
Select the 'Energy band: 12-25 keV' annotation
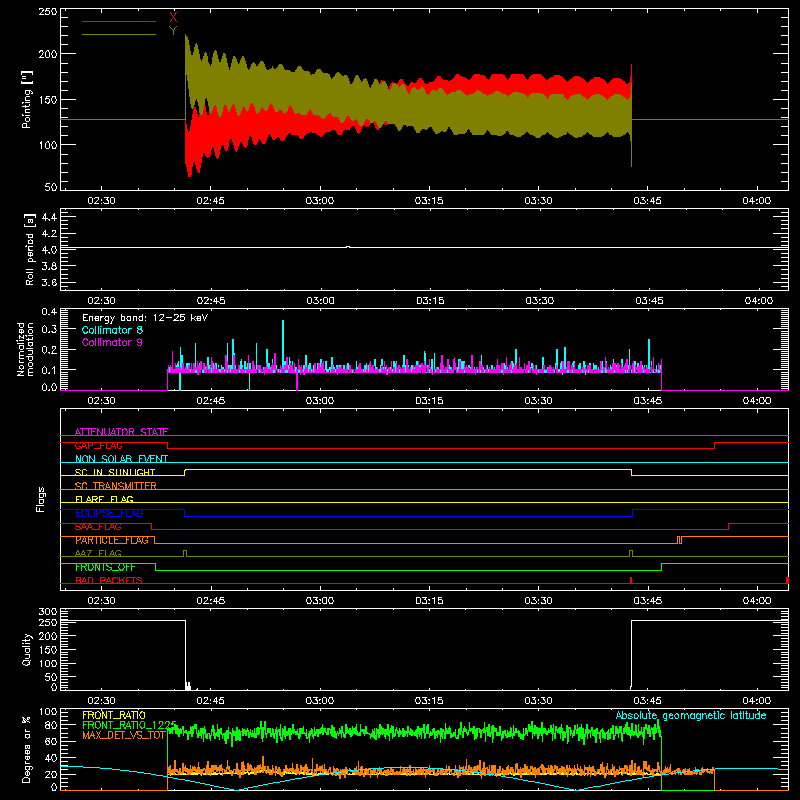[x=145, y=318]
